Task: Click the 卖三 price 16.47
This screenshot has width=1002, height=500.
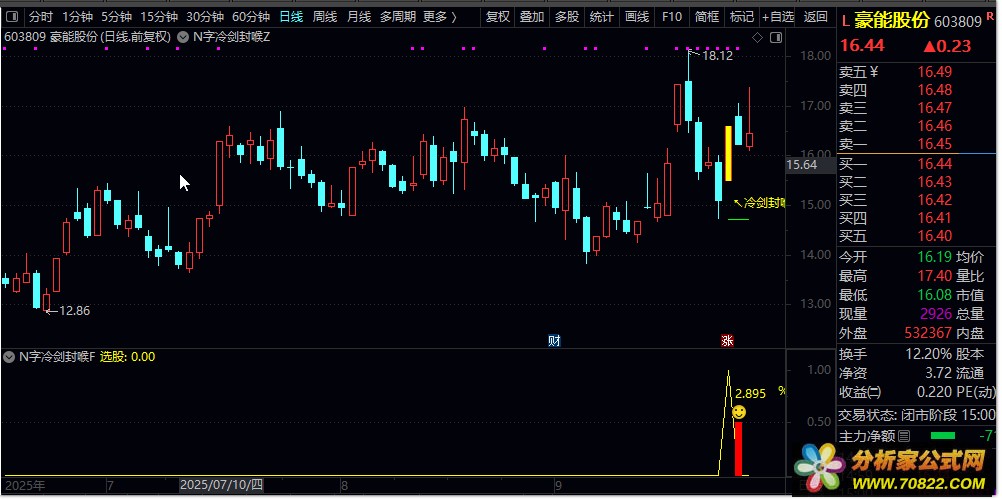Action: click(x=935, y=108)
